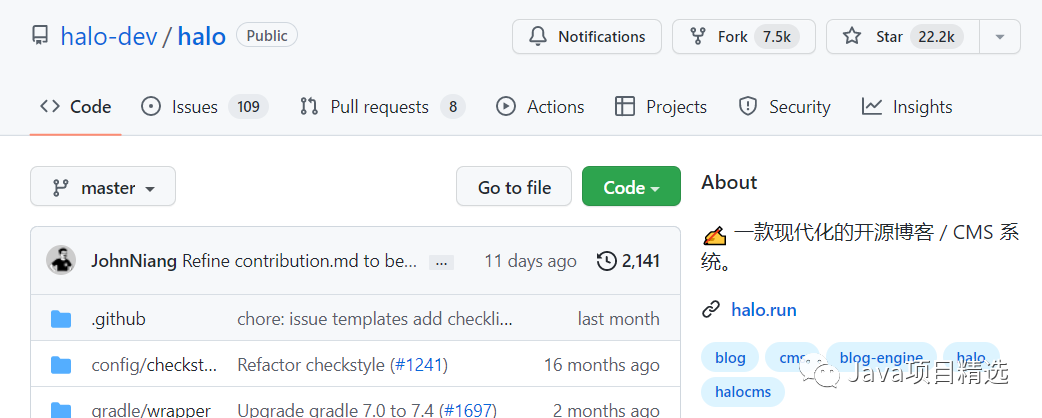
Task: Select the blog-engine topic tag
Action: [881, 358]
